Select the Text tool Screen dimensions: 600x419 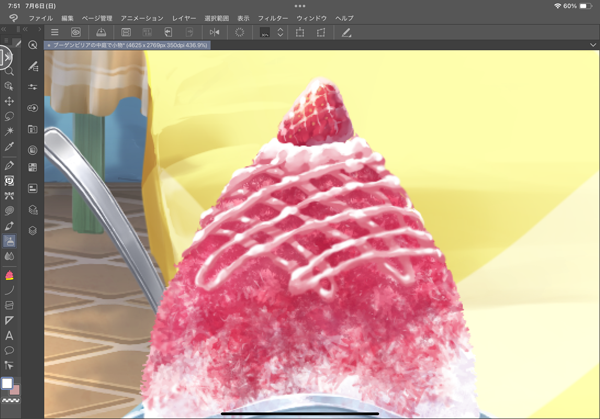click(x=10, y=336)
